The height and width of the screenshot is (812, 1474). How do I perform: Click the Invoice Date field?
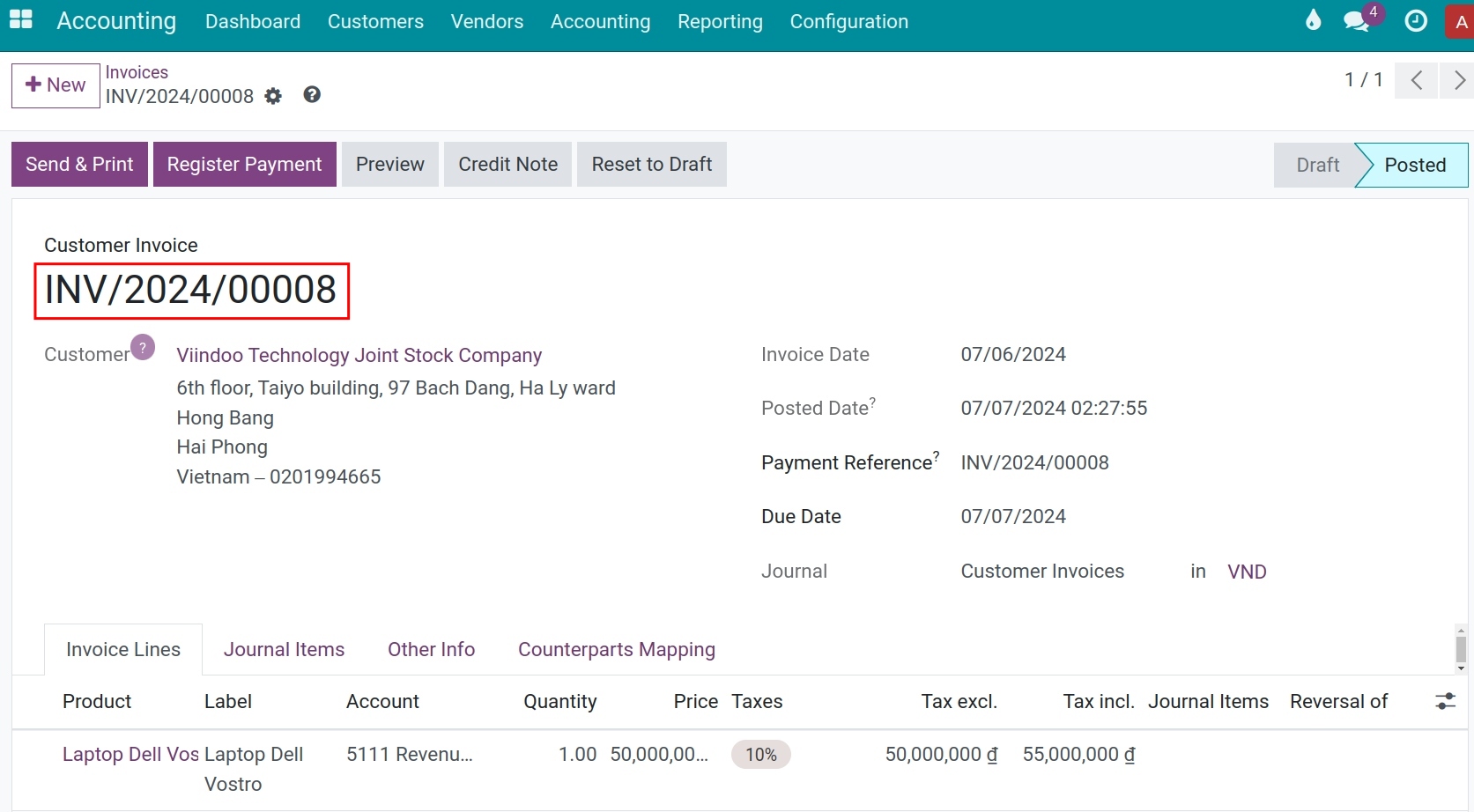(x=1012, y=354)
